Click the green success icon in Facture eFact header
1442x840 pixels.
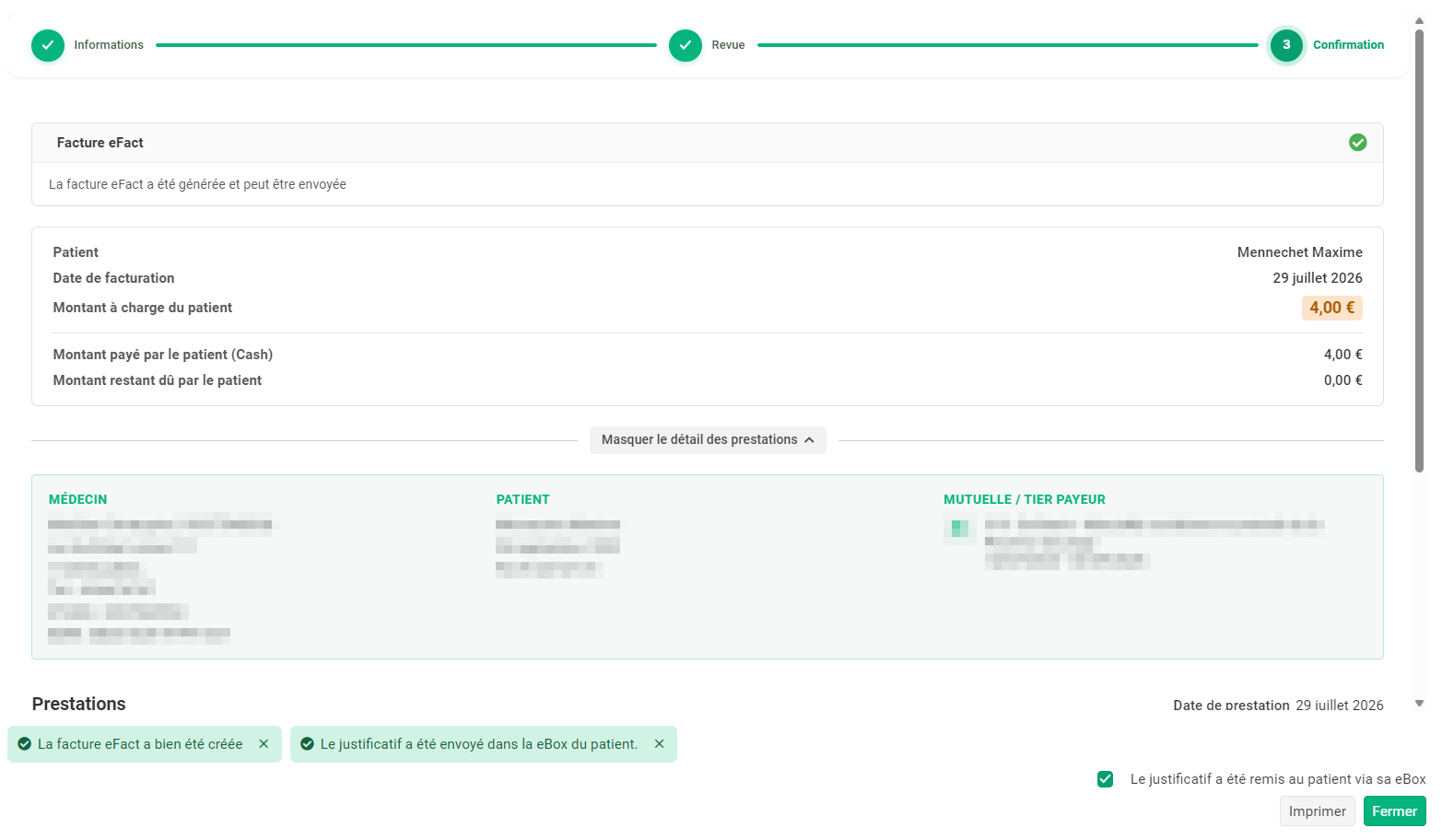[x=1357, y=143]
